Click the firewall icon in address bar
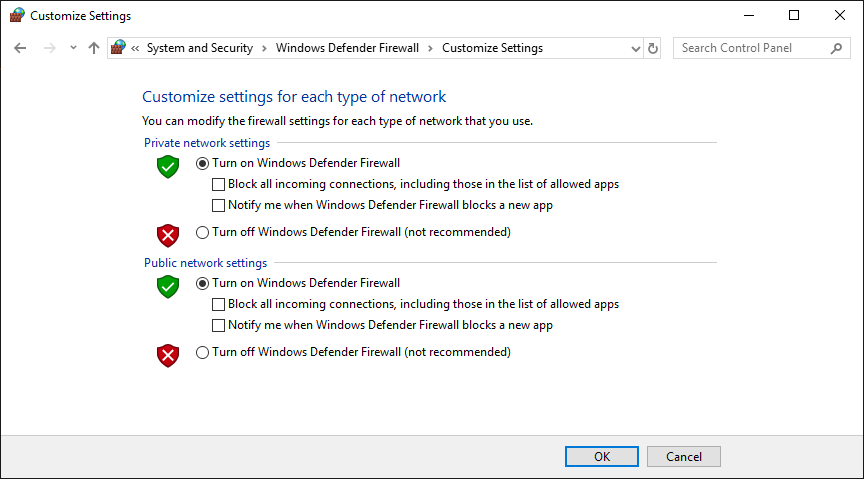The image size is (864, 479). pyautogui.click(x=118, y=47)
